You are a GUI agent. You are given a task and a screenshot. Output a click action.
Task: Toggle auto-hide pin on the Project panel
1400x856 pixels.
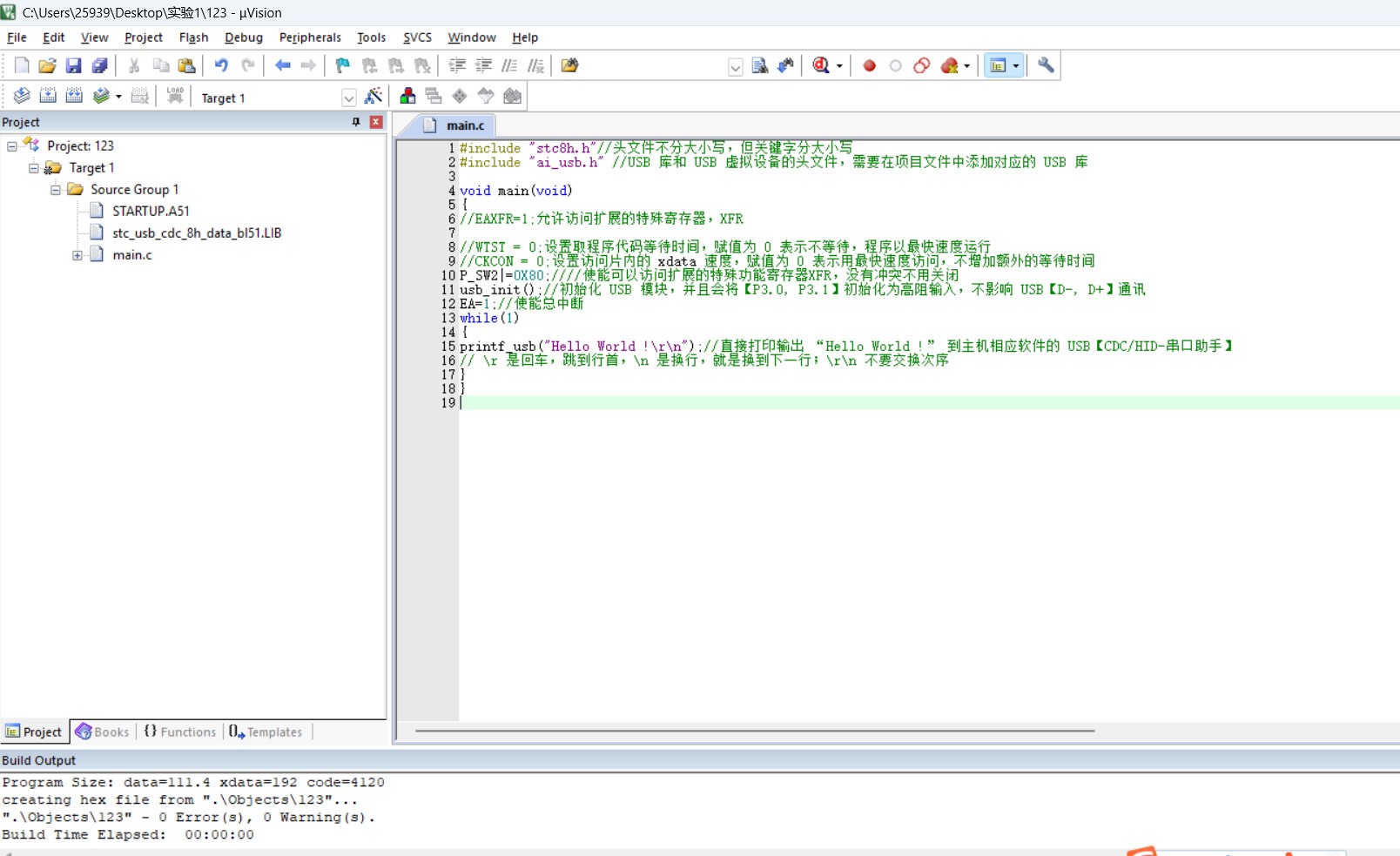point(356,122)
